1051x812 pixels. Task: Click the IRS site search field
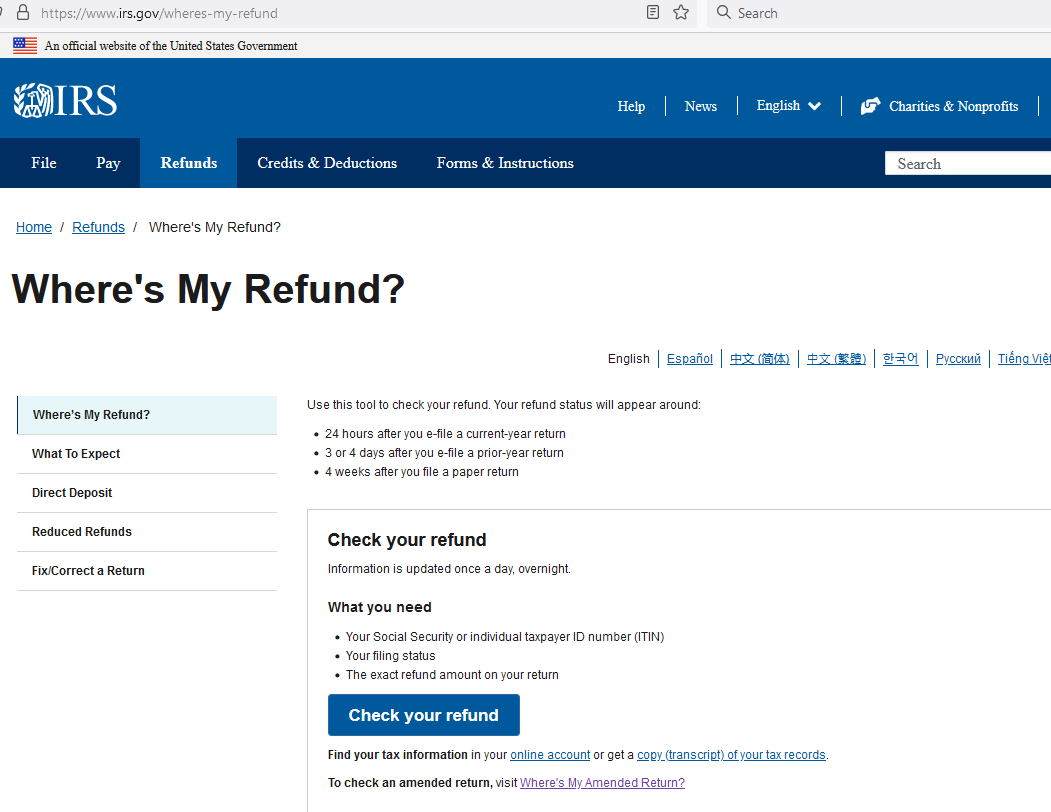(966, 164)
